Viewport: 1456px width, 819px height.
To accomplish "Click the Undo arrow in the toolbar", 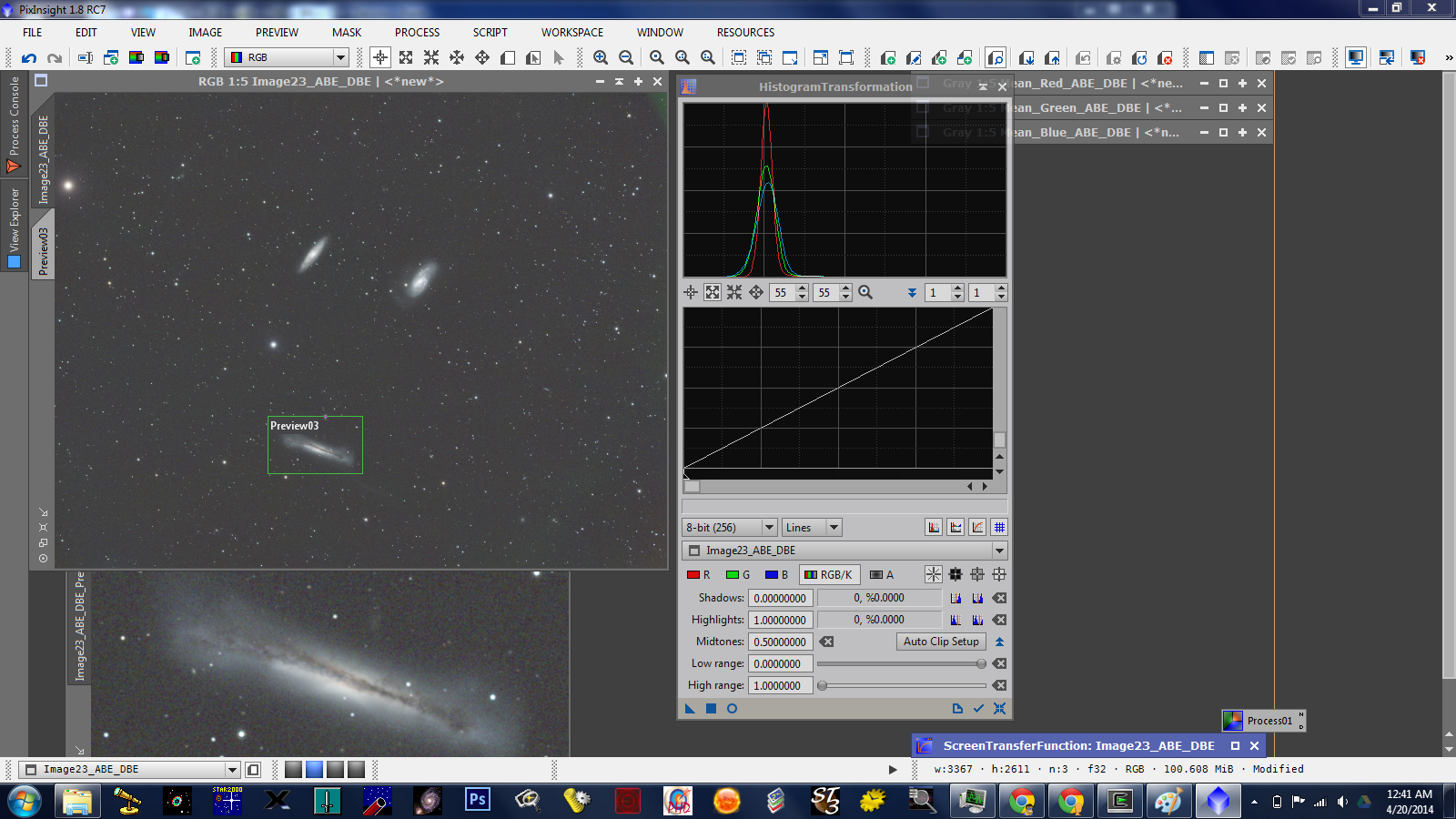I will tap(29, 57).
